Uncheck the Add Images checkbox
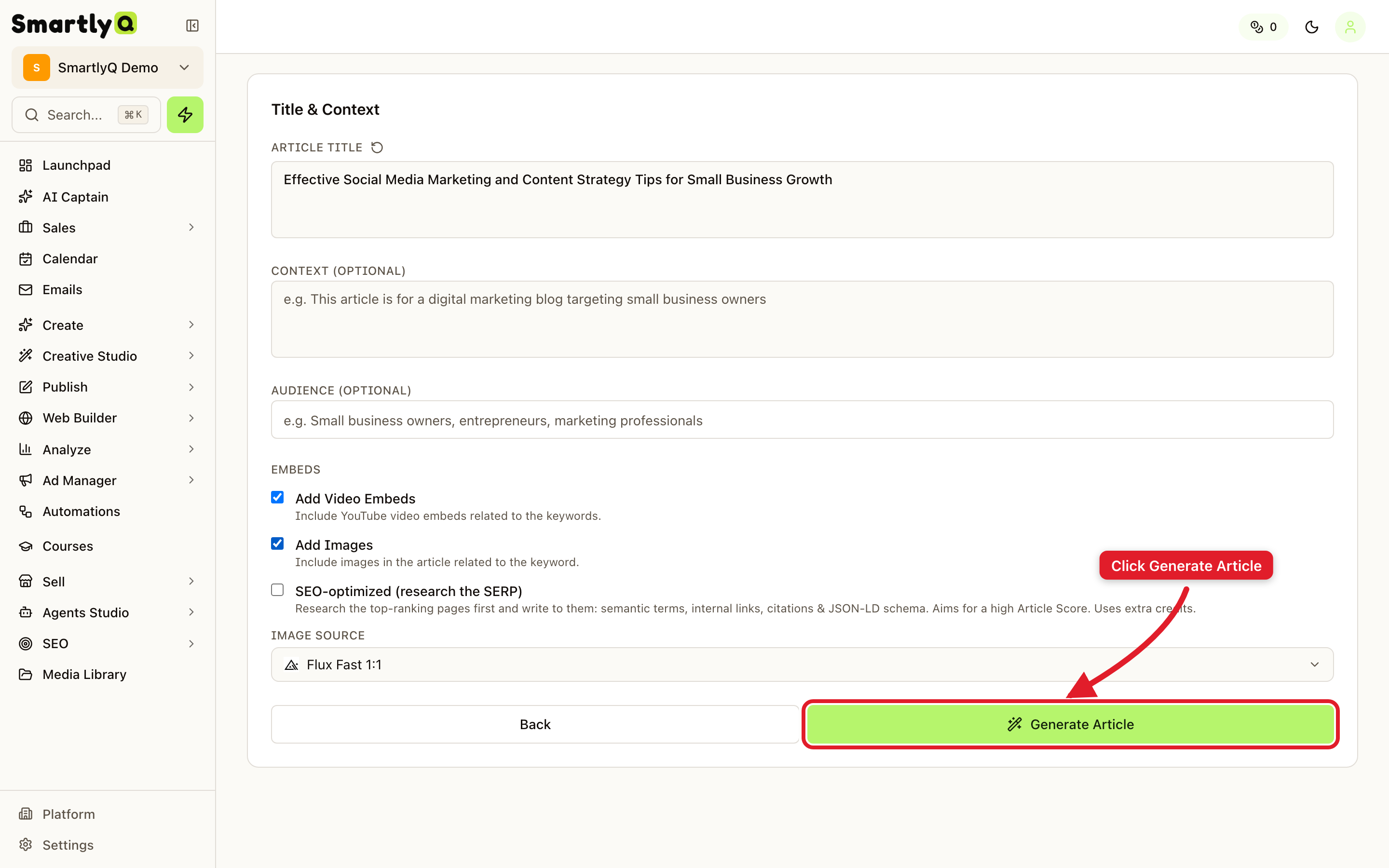Viewport: 1389px width, 868px height. 277,543
